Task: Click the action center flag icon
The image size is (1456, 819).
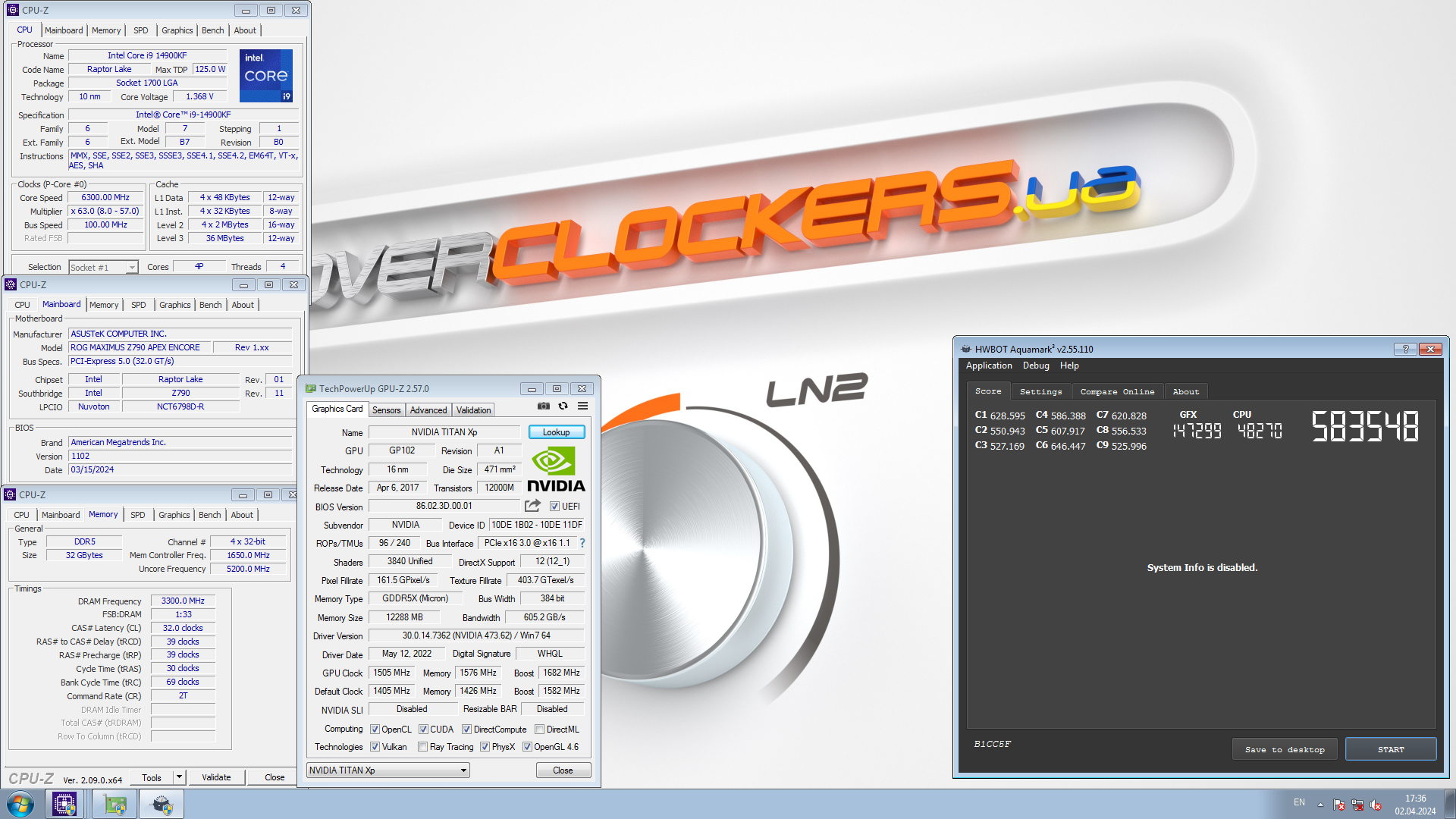Action: coord(1339,805)
